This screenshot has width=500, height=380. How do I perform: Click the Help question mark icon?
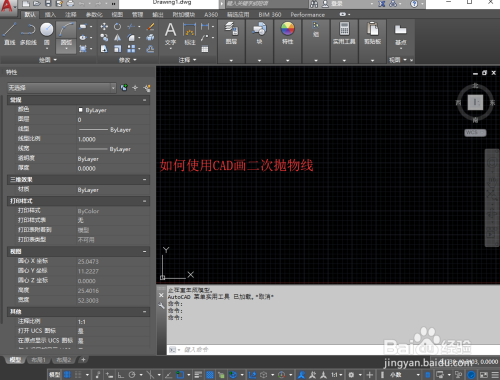point(414,4)
